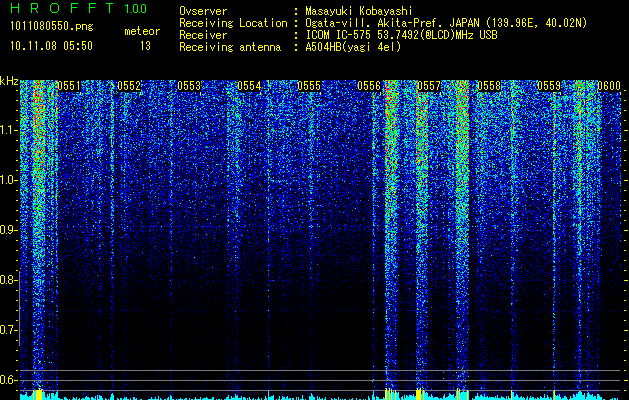This screenshot has width=629, height=400.
Task: Click the meteor label
Action: point(142,31)
